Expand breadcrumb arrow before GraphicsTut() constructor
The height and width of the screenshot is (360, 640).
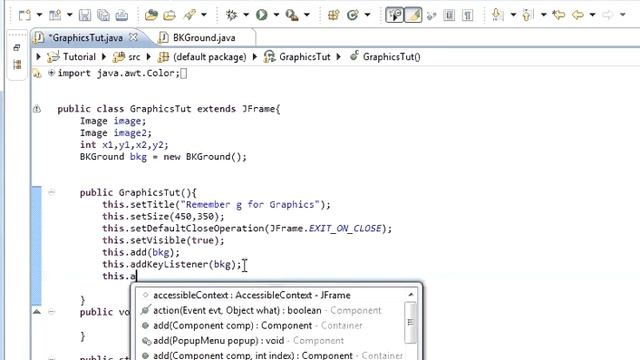[x=338, y=56]
